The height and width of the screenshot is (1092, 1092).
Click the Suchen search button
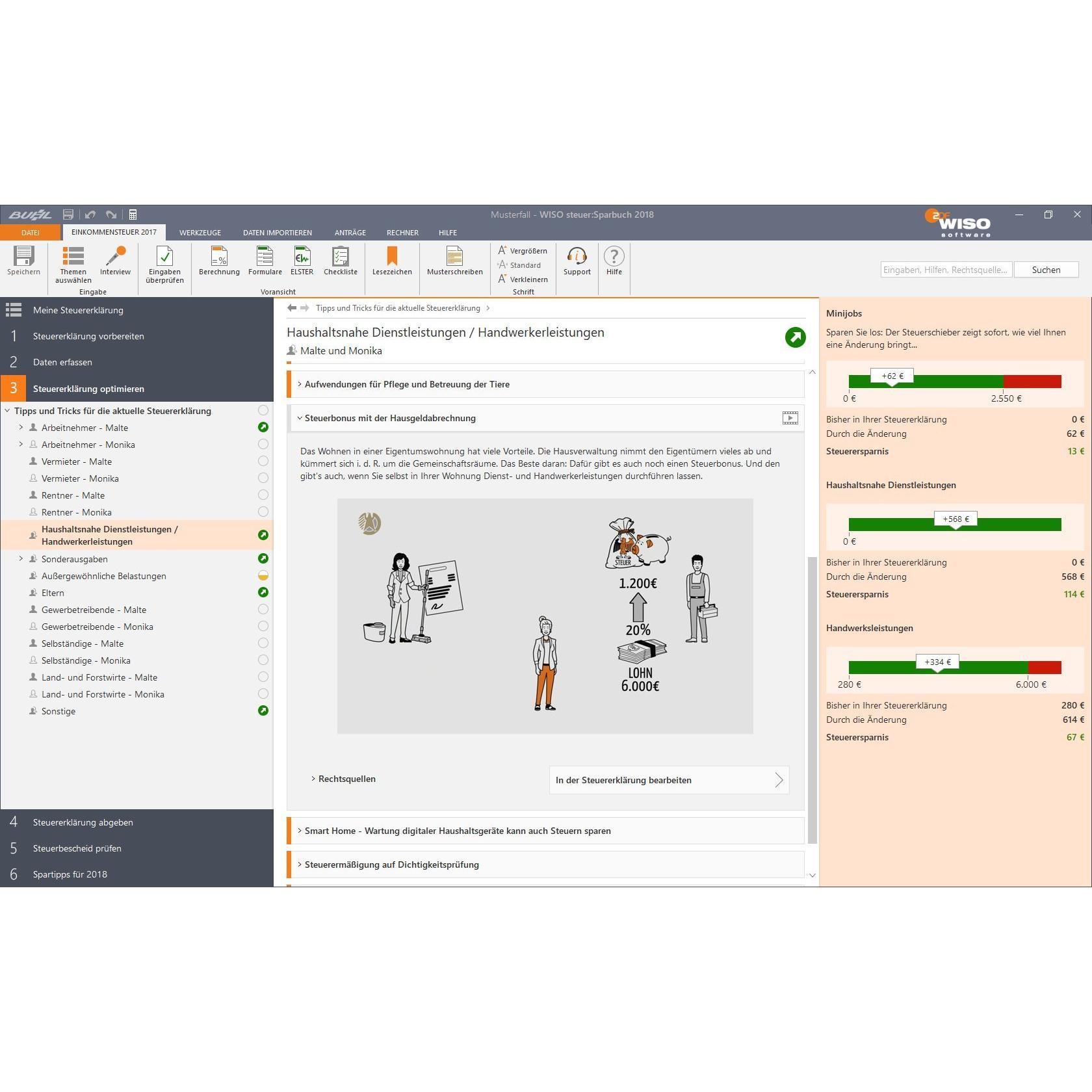pyautogui.click(x=1046, y=270)
